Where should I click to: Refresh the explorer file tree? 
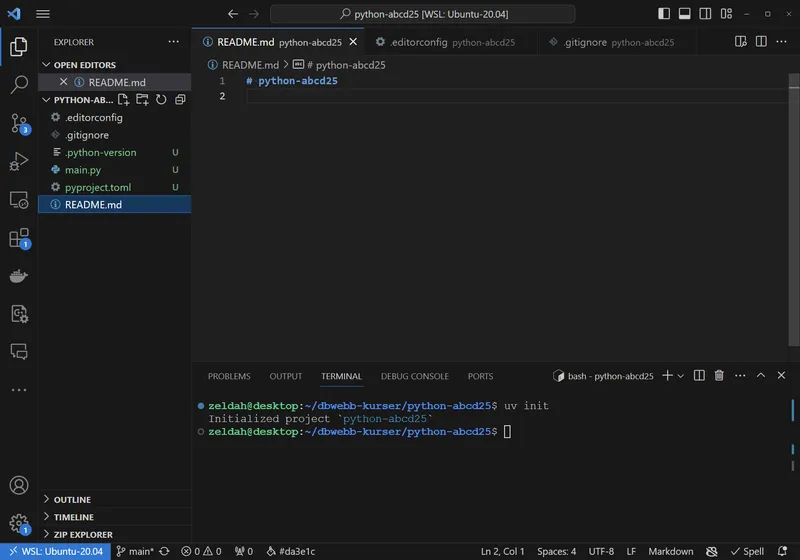pyautogui.click(x=161, y=99)
